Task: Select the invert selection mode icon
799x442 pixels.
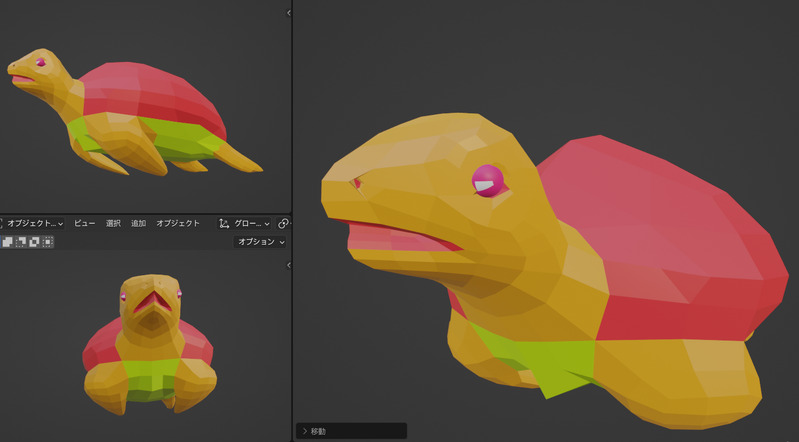Action: 34,242
